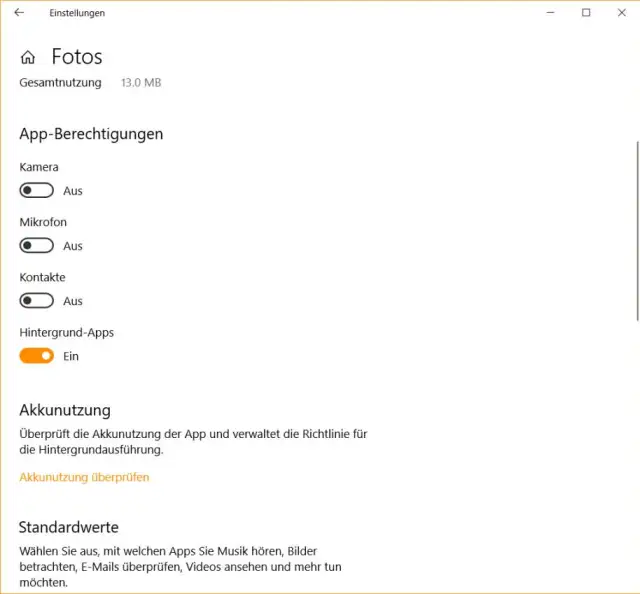Click the Akkunutzung section heading
Viewport: 640px width, 594px height.
65,410
